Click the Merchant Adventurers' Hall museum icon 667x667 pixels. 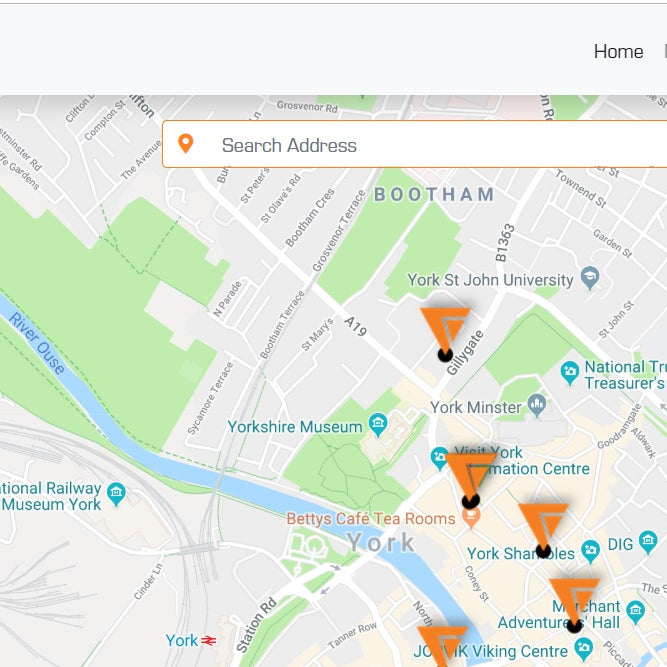click(636, 612)
